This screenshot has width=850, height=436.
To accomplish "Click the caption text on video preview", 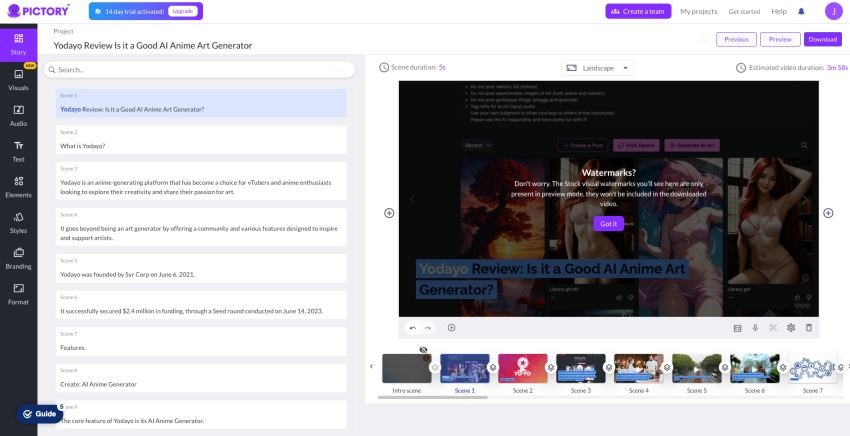I will pos(552,279).
